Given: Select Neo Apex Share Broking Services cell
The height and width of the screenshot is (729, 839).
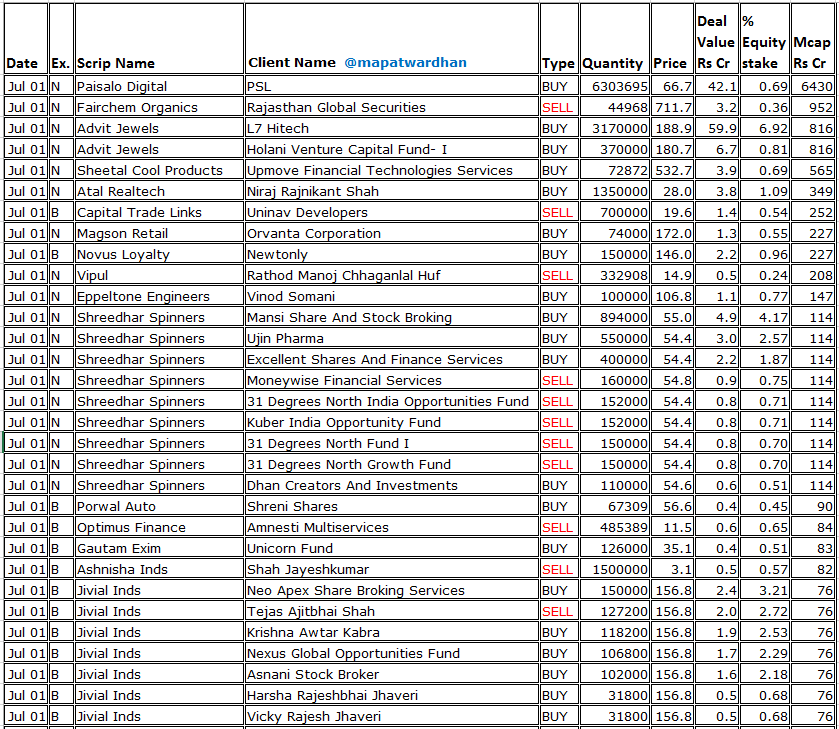Looking at the screenshot, I should tap(392, 590).
